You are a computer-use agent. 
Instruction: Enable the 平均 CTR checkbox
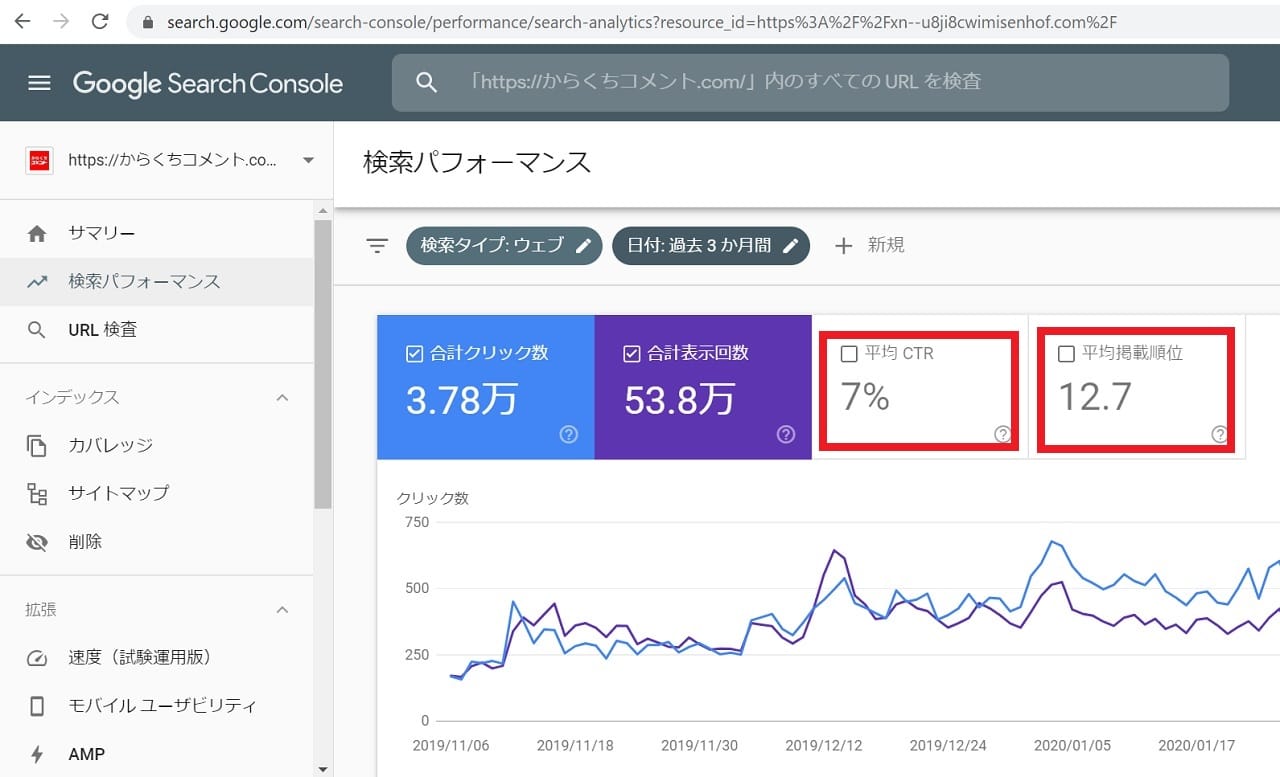coord(849,353)
